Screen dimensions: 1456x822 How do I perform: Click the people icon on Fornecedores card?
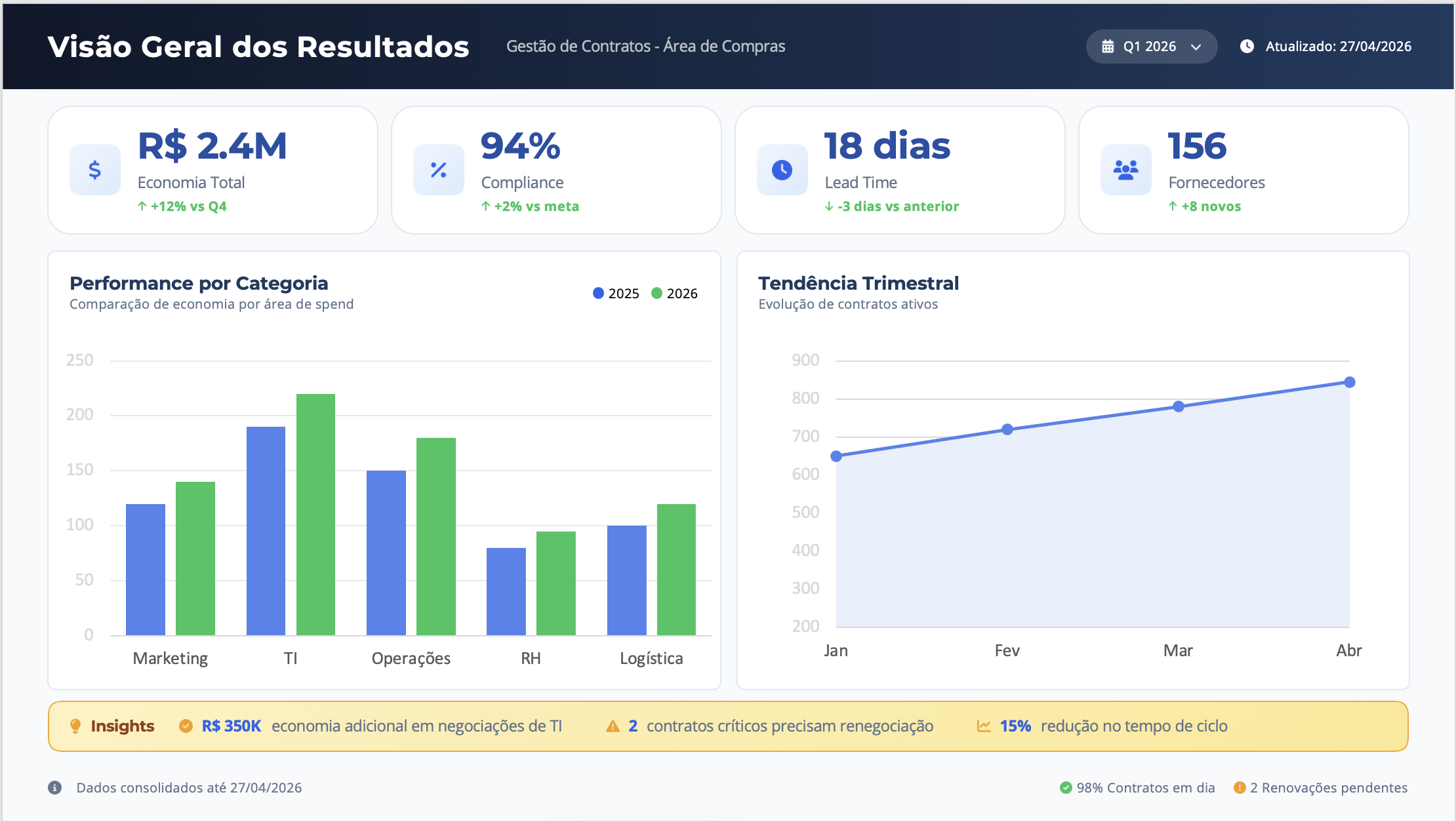coord(1126,170)
